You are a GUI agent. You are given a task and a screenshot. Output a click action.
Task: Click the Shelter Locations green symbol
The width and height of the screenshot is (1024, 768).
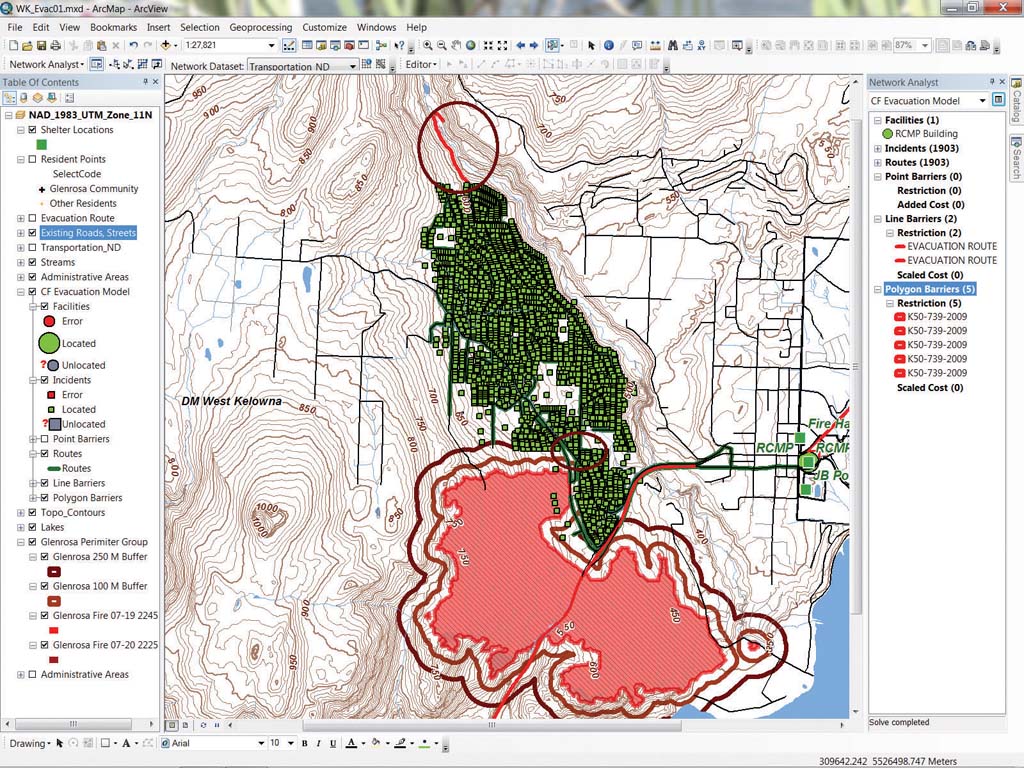[42, 145]
